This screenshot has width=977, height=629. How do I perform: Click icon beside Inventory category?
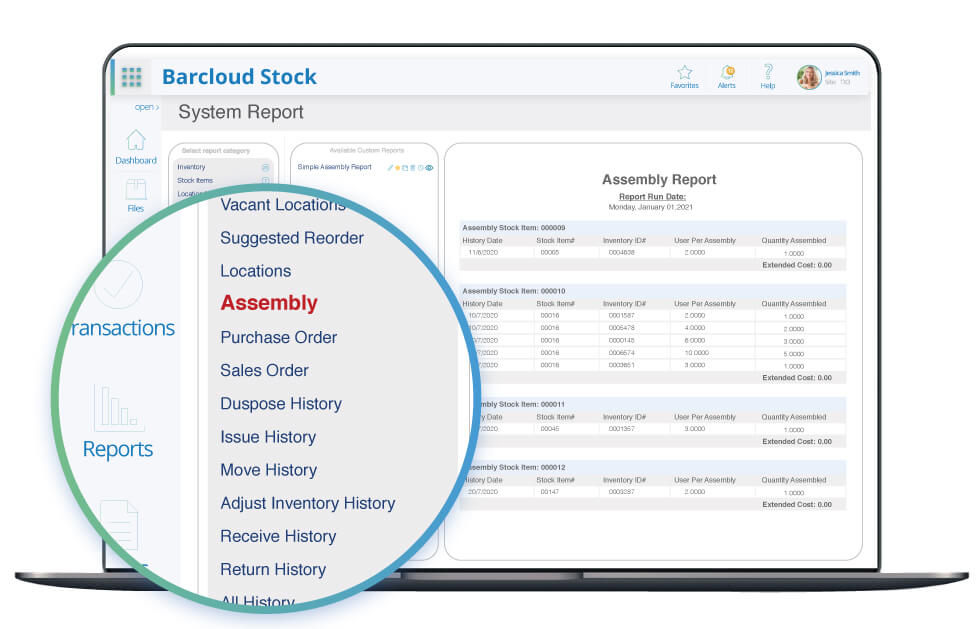click(265, 168)
